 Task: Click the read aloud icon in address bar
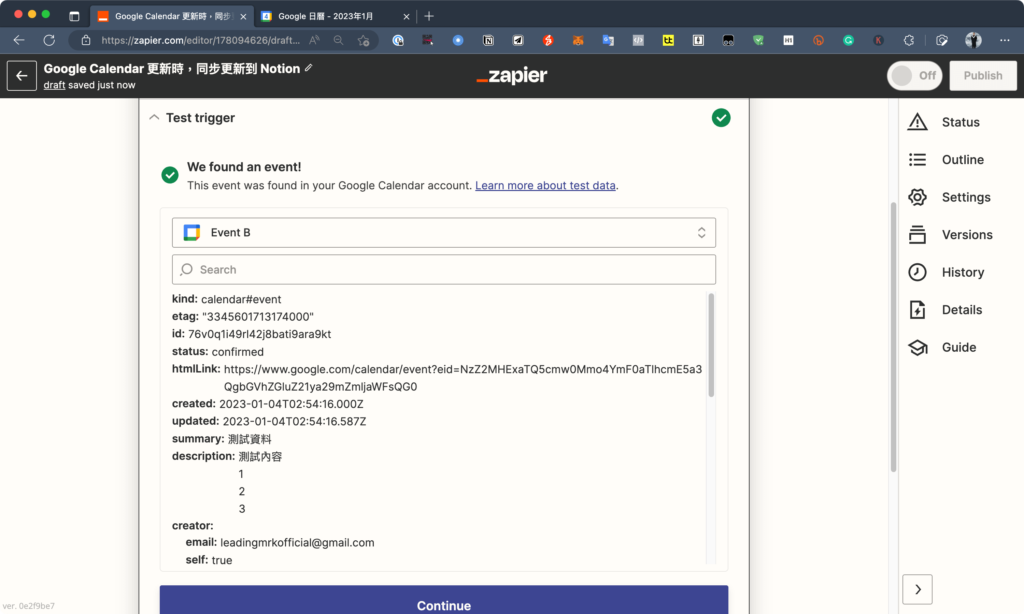pyautogui.click(x=315, y=40)
